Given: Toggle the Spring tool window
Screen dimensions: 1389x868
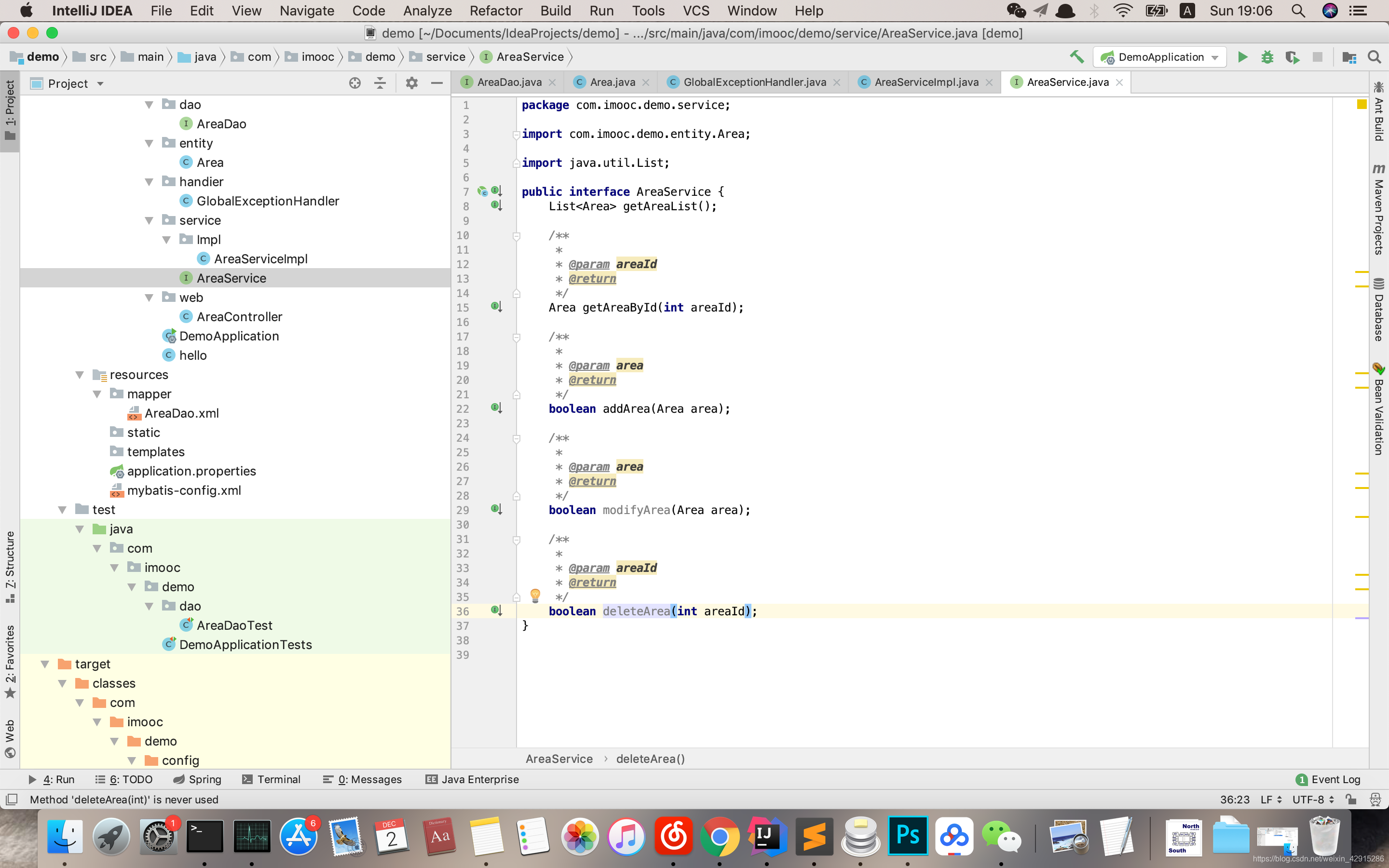Looking at the screenshot, I should [x=197, y=779].
